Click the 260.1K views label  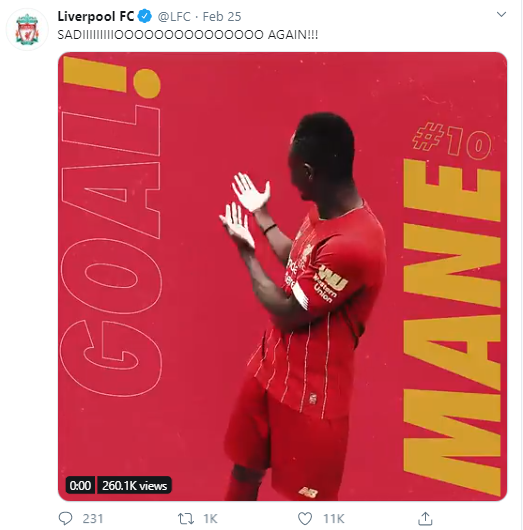[135, 485]
